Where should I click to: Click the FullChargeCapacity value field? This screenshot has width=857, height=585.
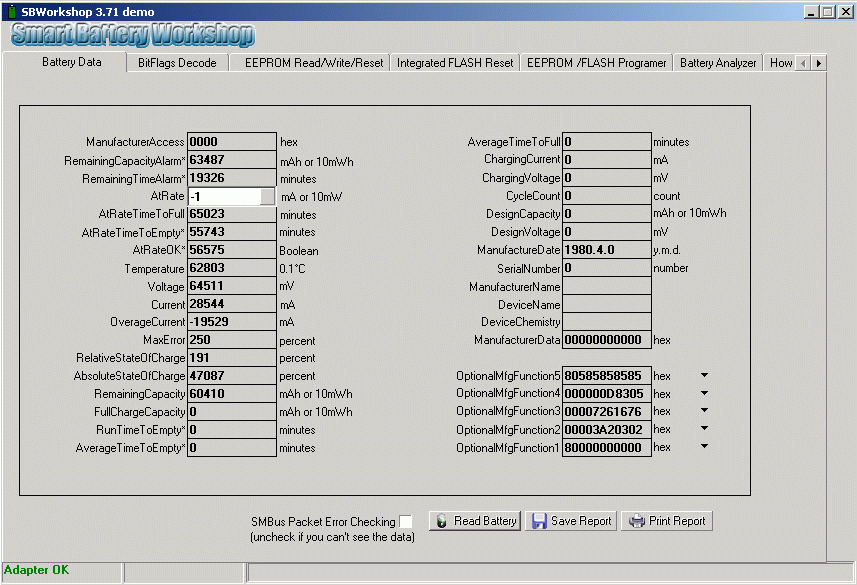232,412
